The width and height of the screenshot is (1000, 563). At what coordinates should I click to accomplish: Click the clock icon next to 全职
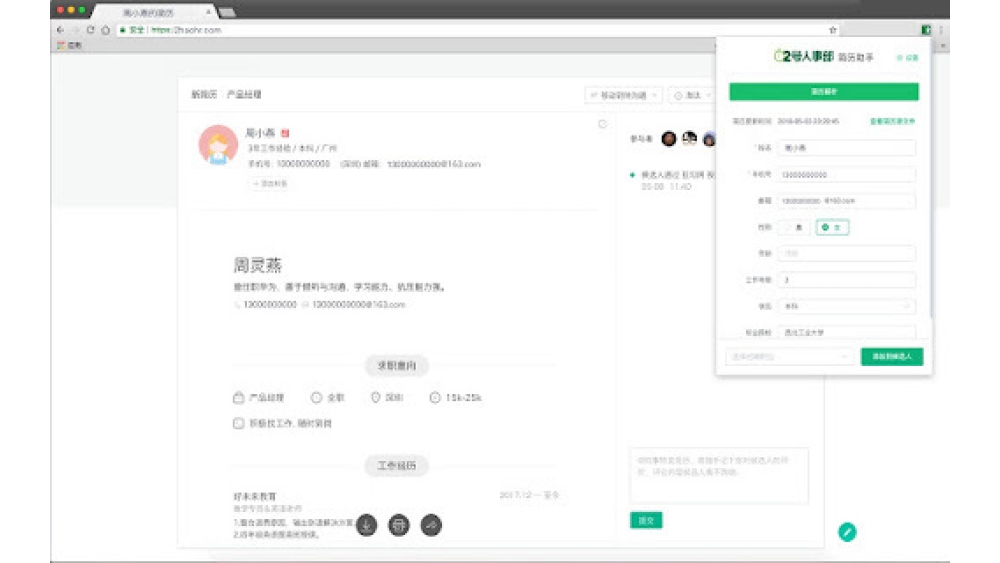316,397
